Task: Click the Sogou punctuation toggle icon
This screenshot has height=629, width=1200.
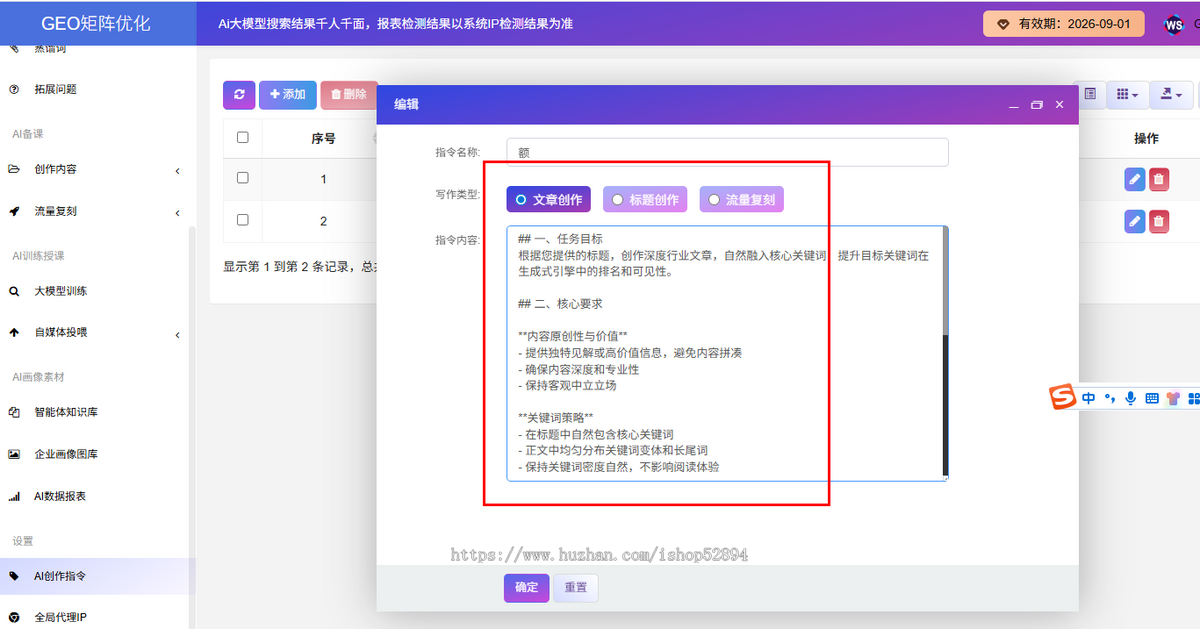Action: pyautogui.click(x=1109, y=398)
